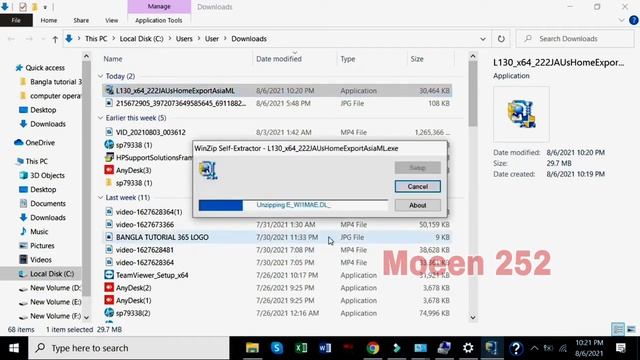The width and height of the screenshot is (640, 360).
Task: Open Skype from the taskbar
Action: click(x=277, y=348)
